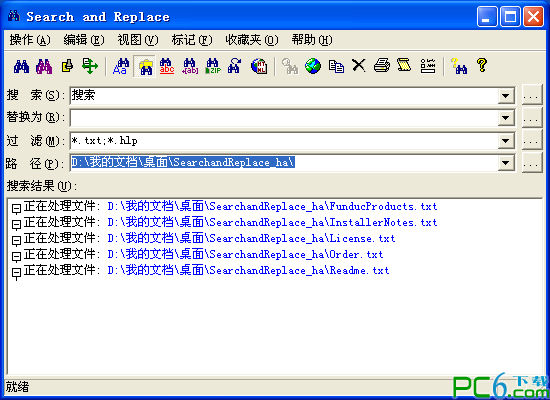Click the black X delete icon
This screenshot has height=400, width=550.
[358, 66]
